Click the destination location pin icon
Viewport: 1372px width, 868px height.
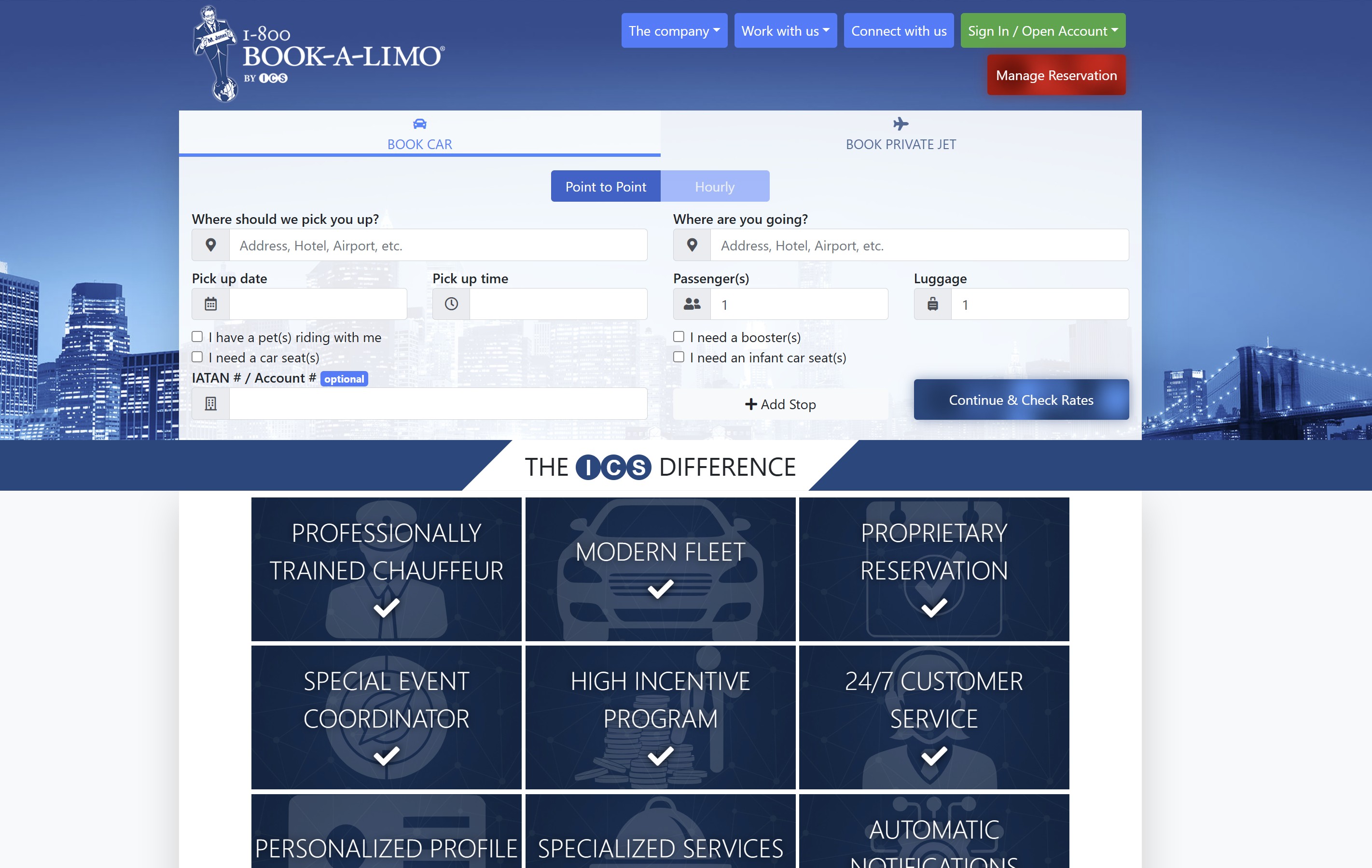coord(692,246)
